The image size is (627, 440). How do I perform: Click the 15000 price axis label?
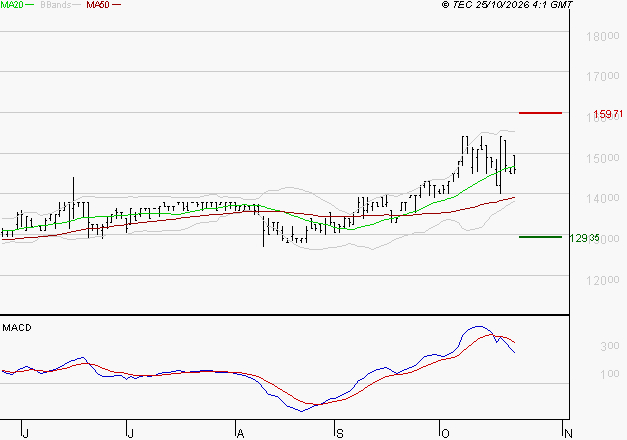point(603,158)
